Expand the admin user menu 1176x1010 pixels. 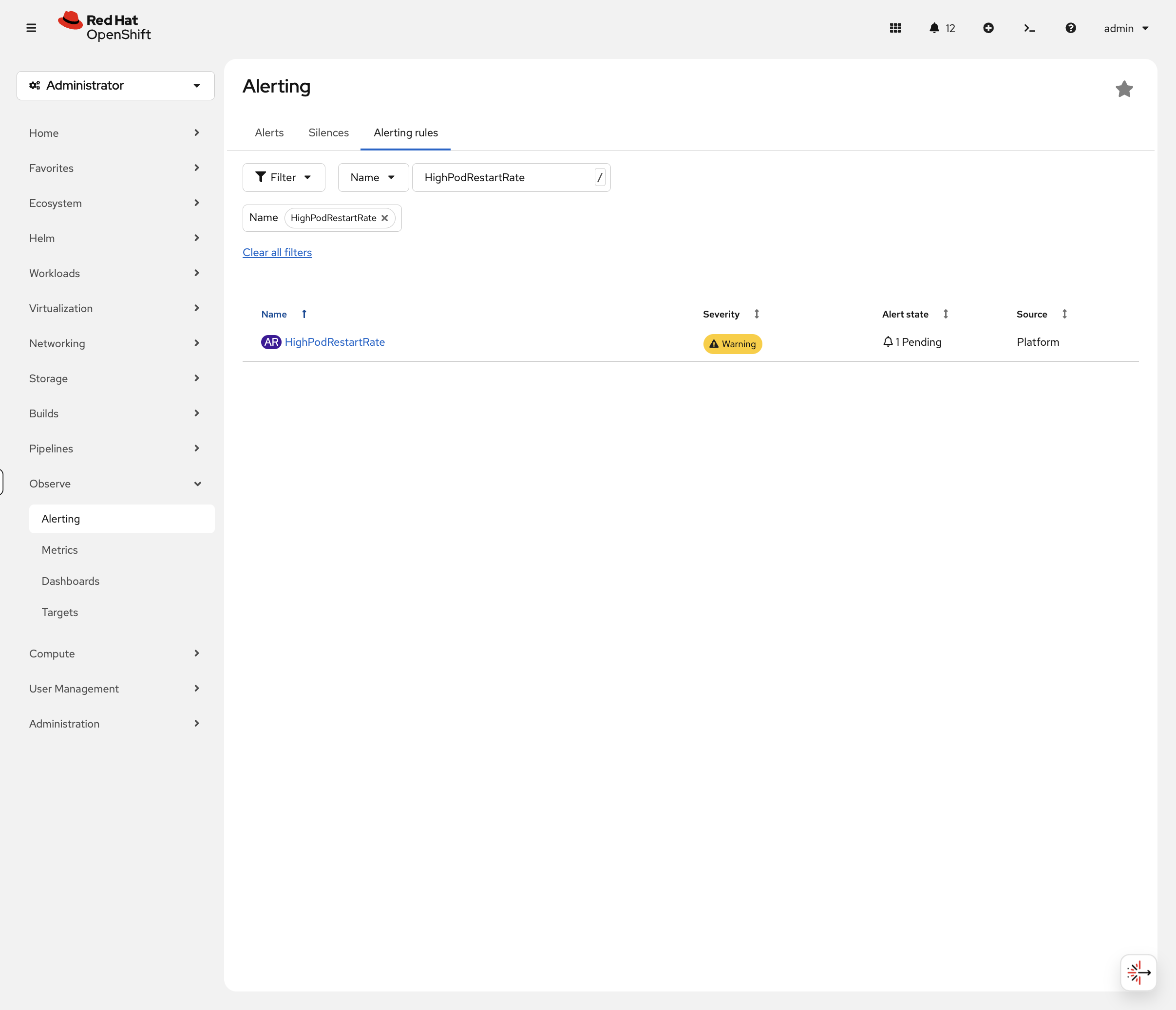click(1125, 28)
